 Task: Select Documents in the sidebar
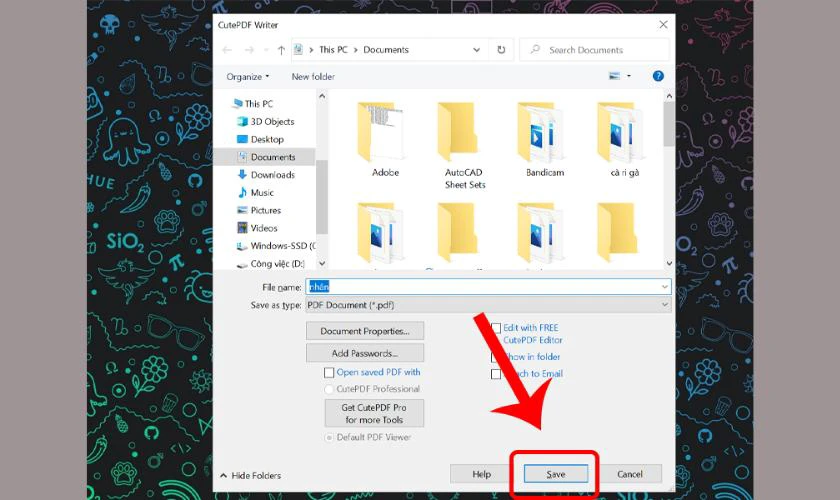click(266, 157)
